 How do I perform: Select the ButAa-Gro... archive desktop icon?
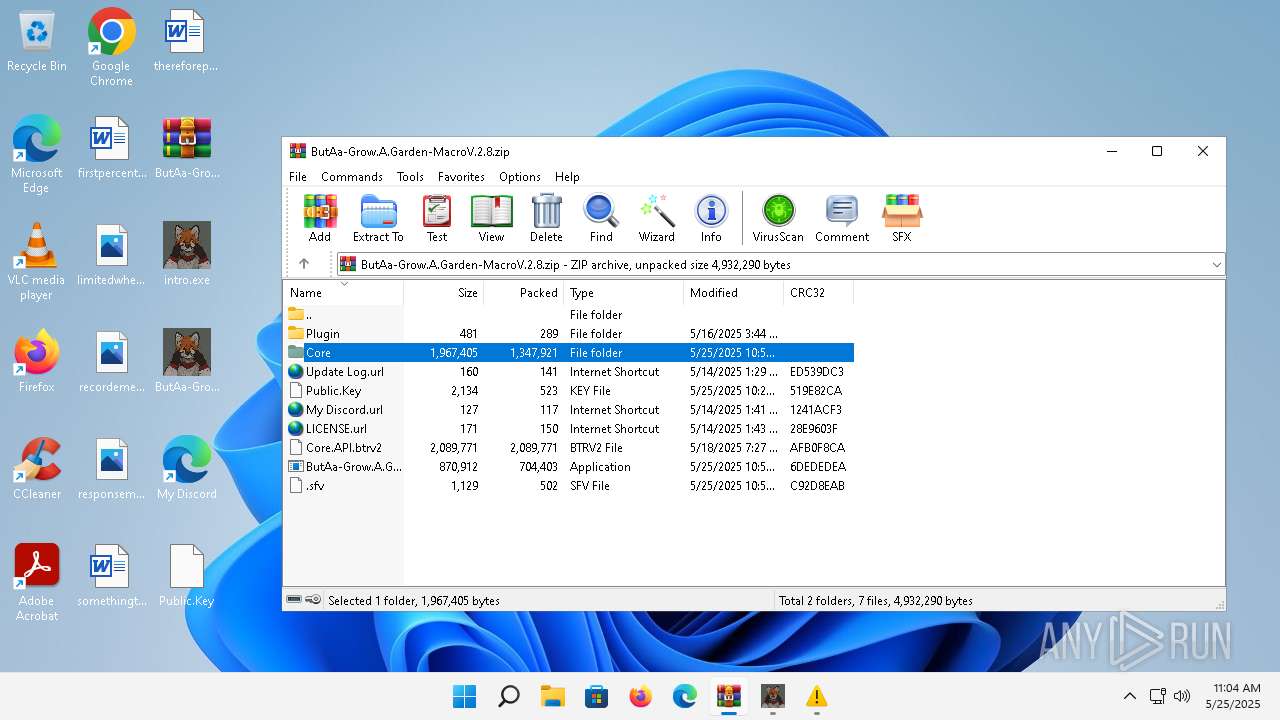tap(187, 147)
